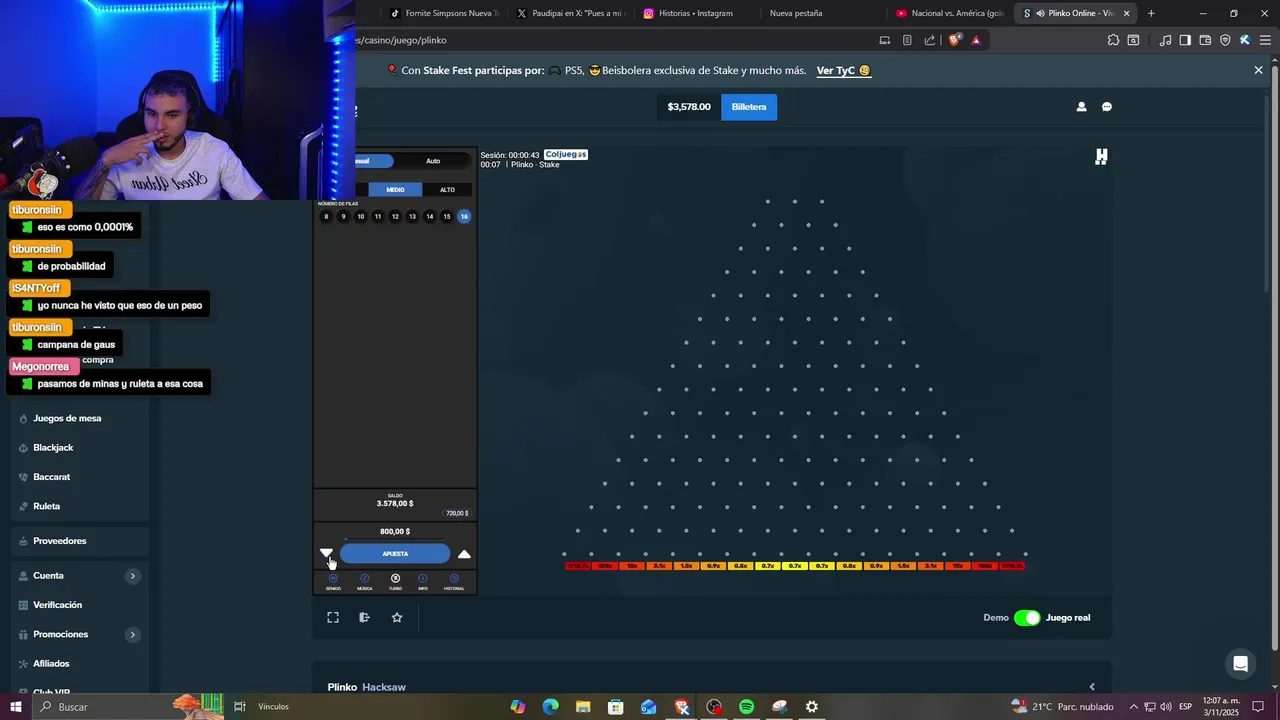Select 16 rows
The height and width of the screenshot is (720, 1280).
pos(464,217)
